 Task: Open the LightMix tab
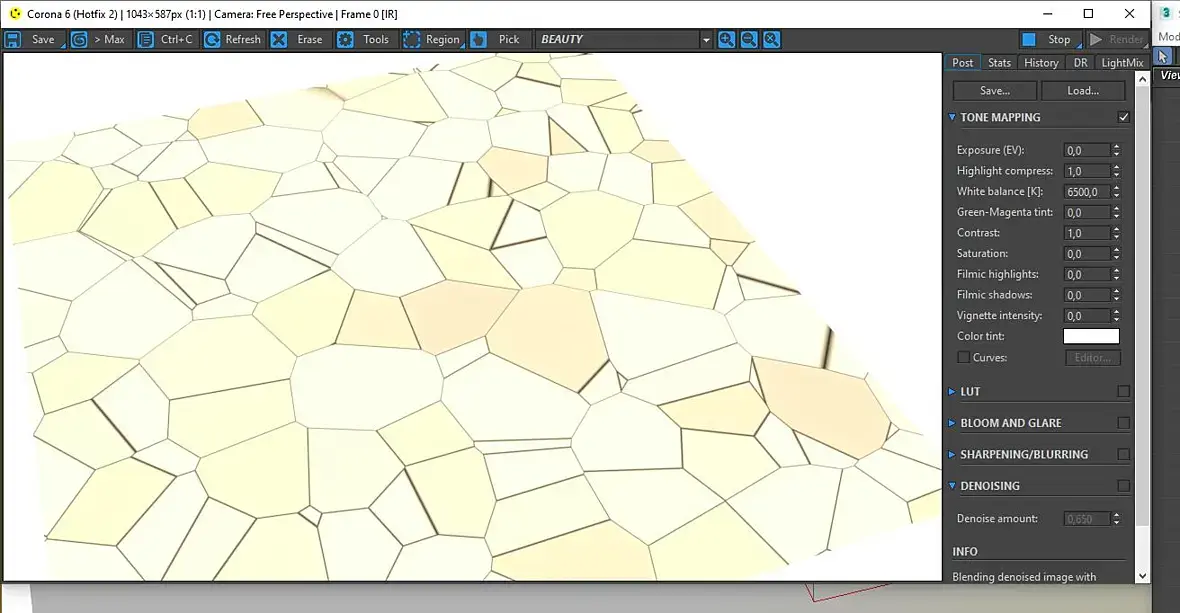(1122, 63)
